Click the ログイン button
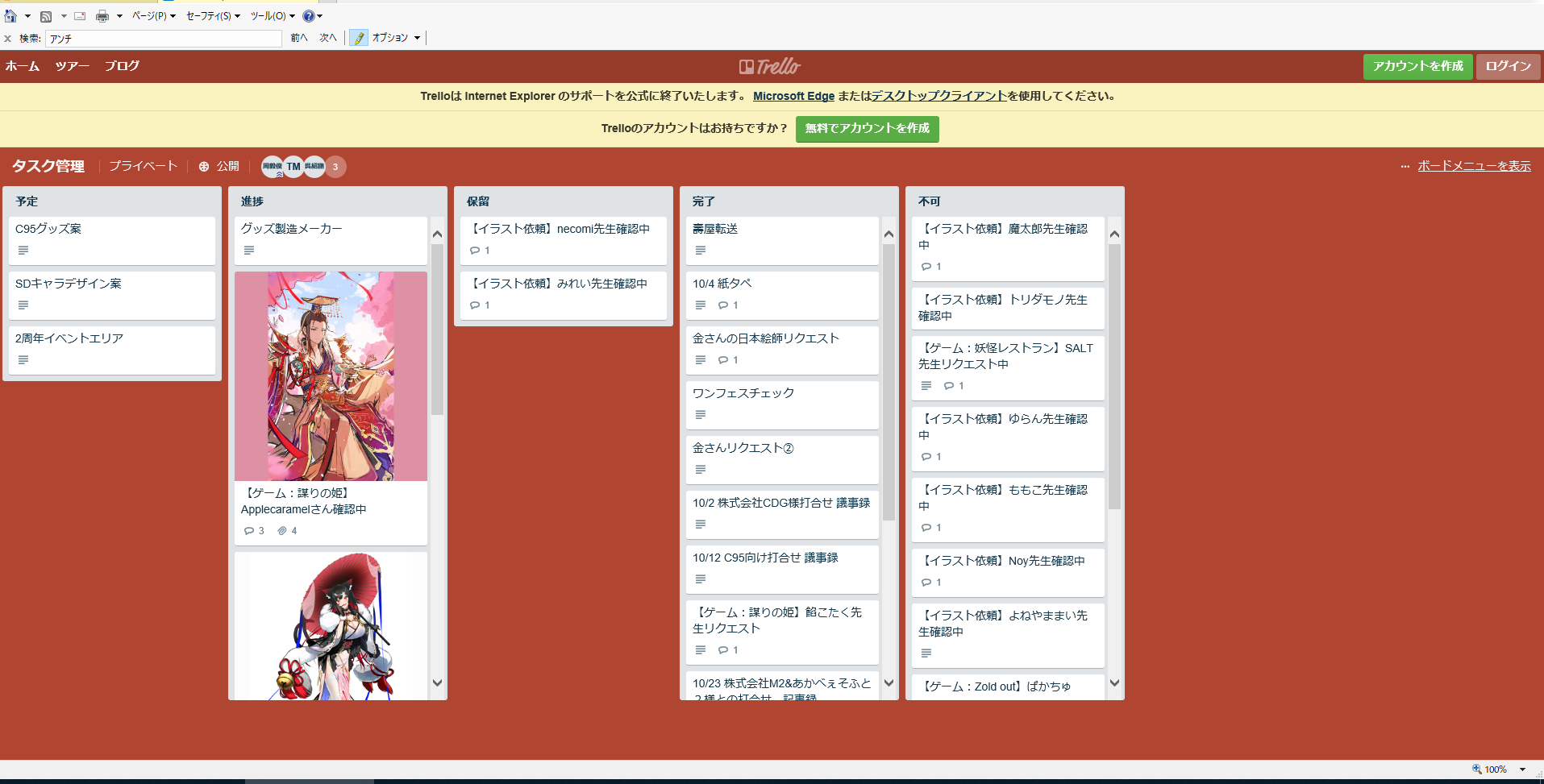 [1509, 66]
